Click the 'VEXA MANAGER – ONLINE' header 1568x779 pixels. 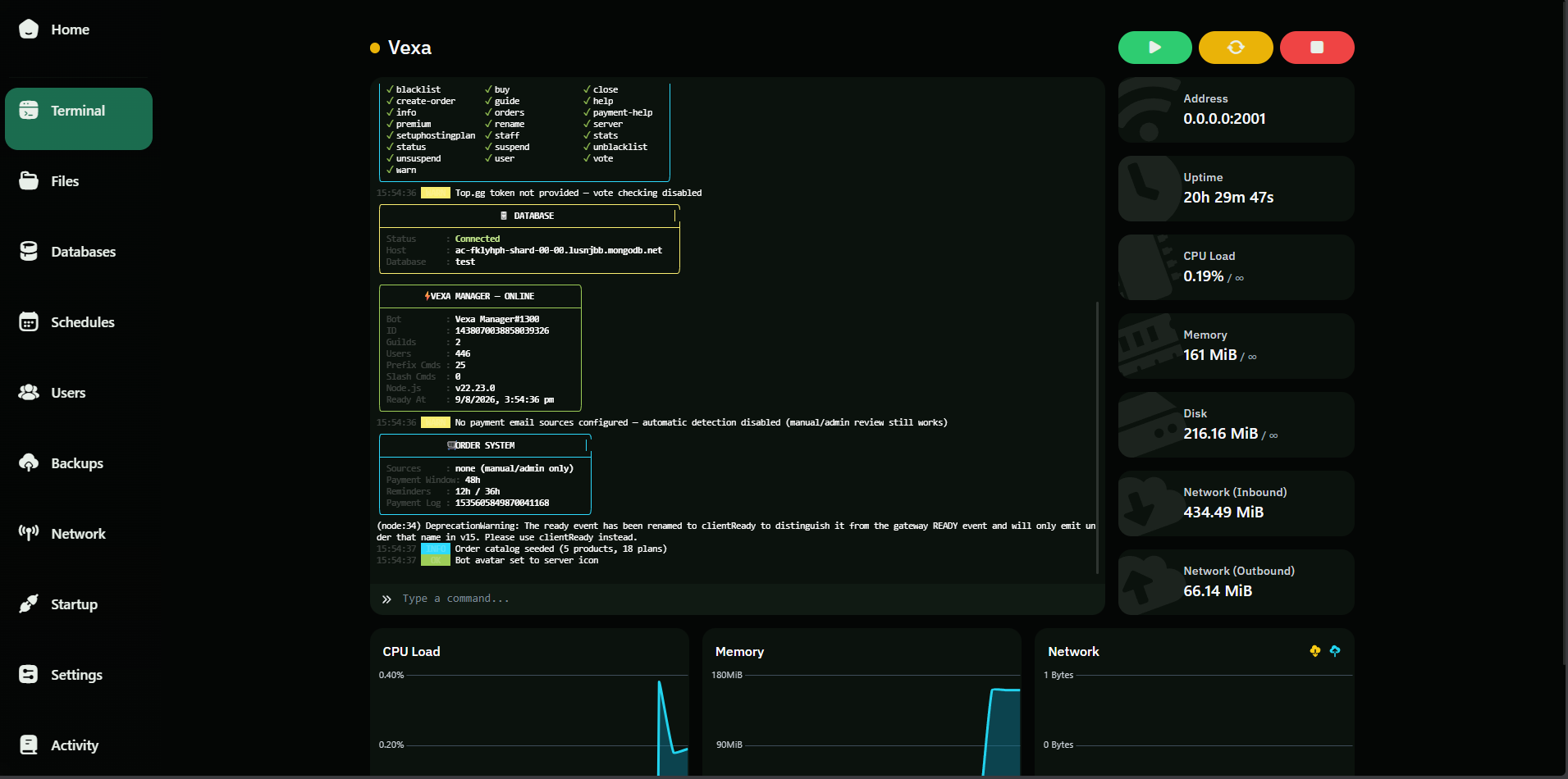[x=480, y=296]
